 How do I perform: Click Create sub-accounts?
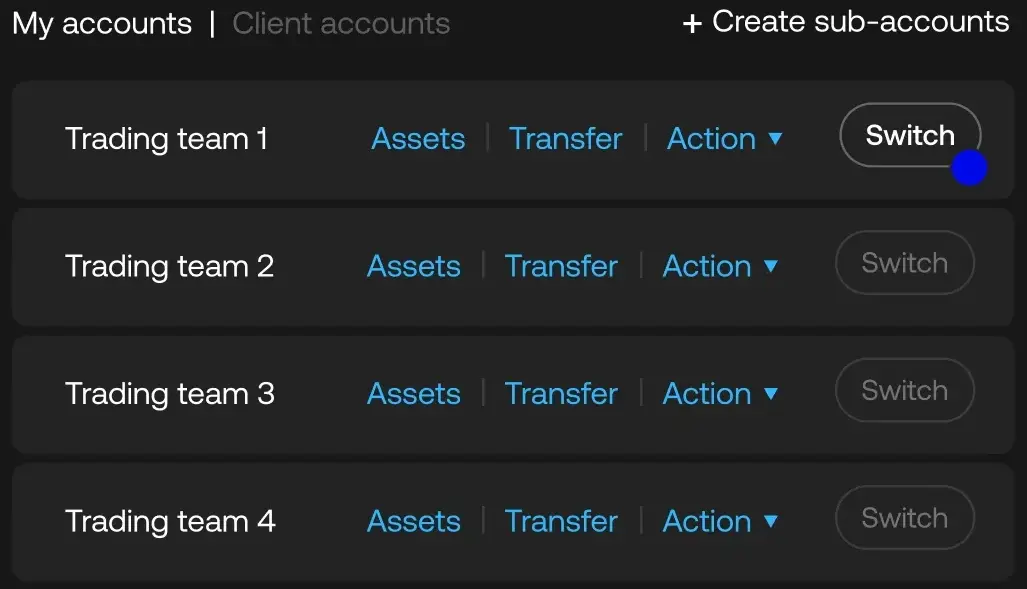pos(845,22)
